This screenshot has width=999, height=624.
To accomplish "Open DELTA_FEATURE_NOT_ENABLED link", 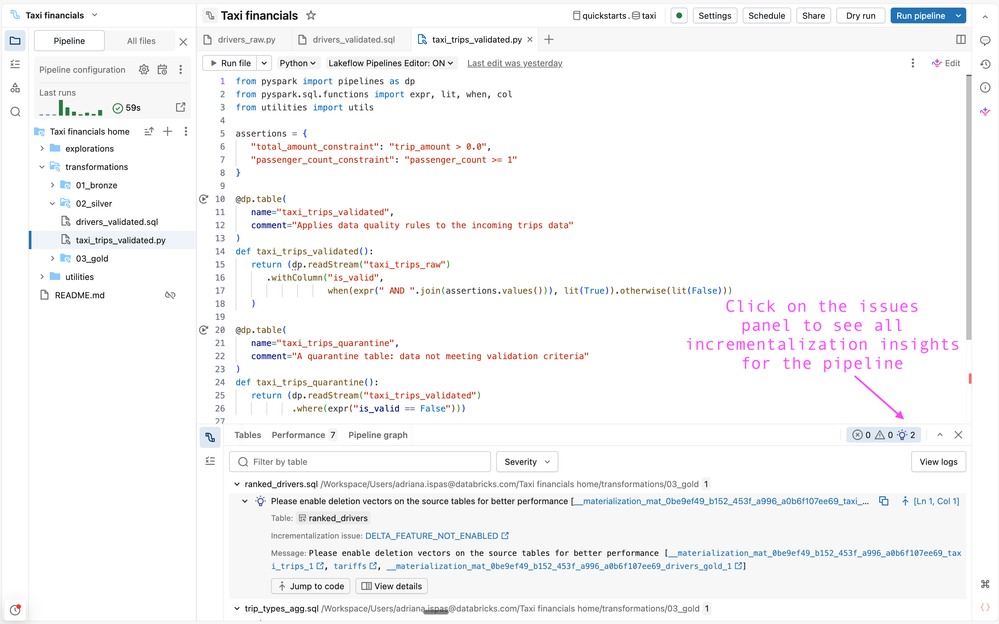I will click(x=436, y=535).
